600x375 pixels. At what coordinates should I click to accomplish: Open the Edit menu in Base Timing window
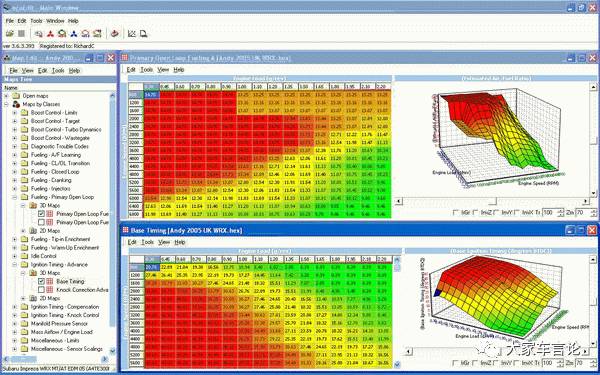coord(132,242)
